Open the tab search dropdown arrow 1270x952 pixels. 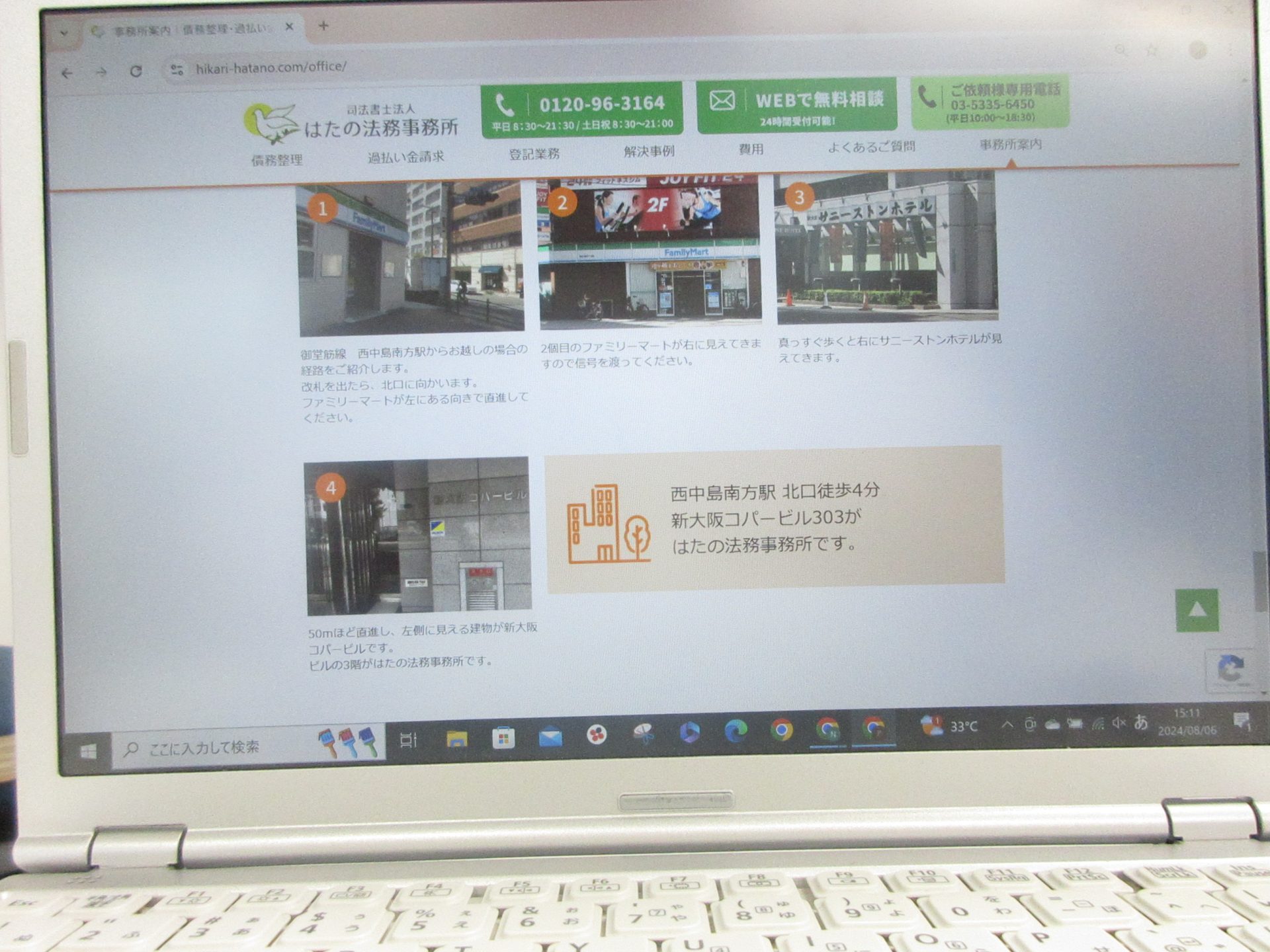click(x=63, y=32)
